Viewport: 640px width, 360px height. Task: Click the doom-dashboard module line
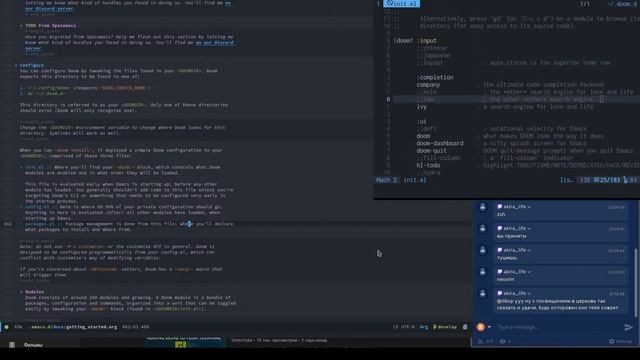pos(440,143)
